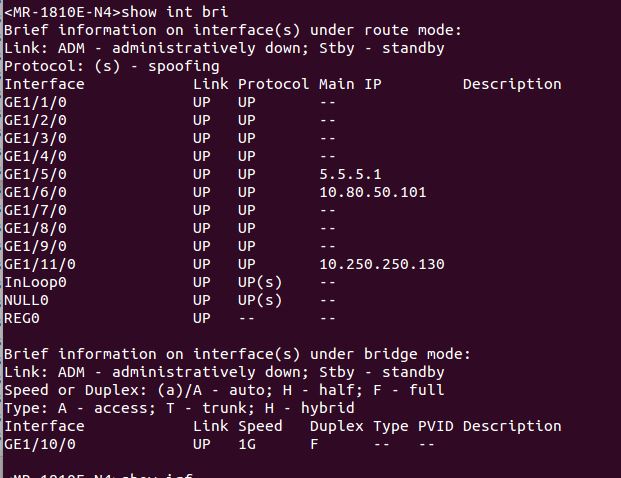The width and height of the screenshot is (621, 478).
Task: Click the GE1/9/0 interface name
Action: tap(36, 246)
